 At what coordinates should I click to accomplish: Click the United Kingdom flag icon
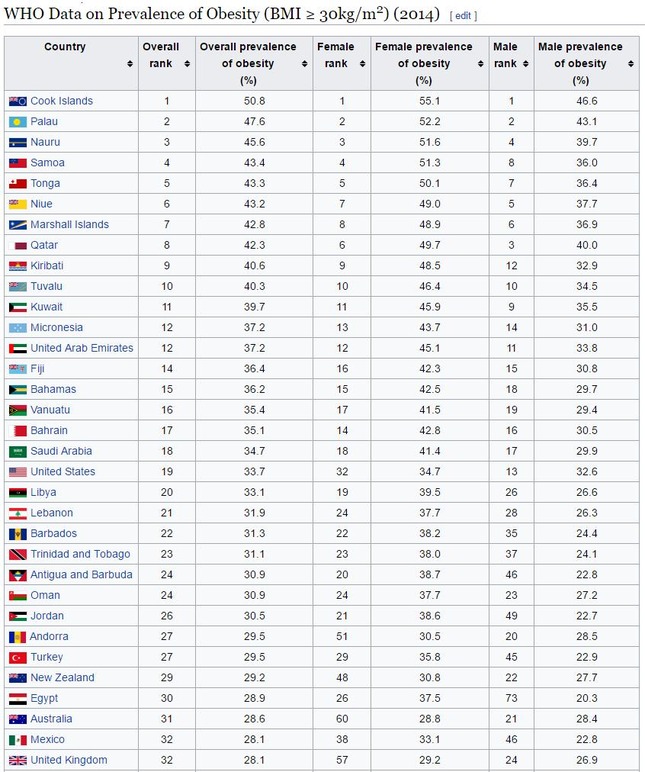18,761
